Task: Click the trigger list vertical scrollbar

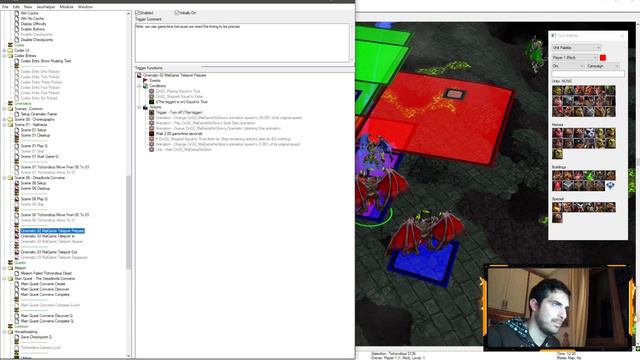Action: pos(129,184)
